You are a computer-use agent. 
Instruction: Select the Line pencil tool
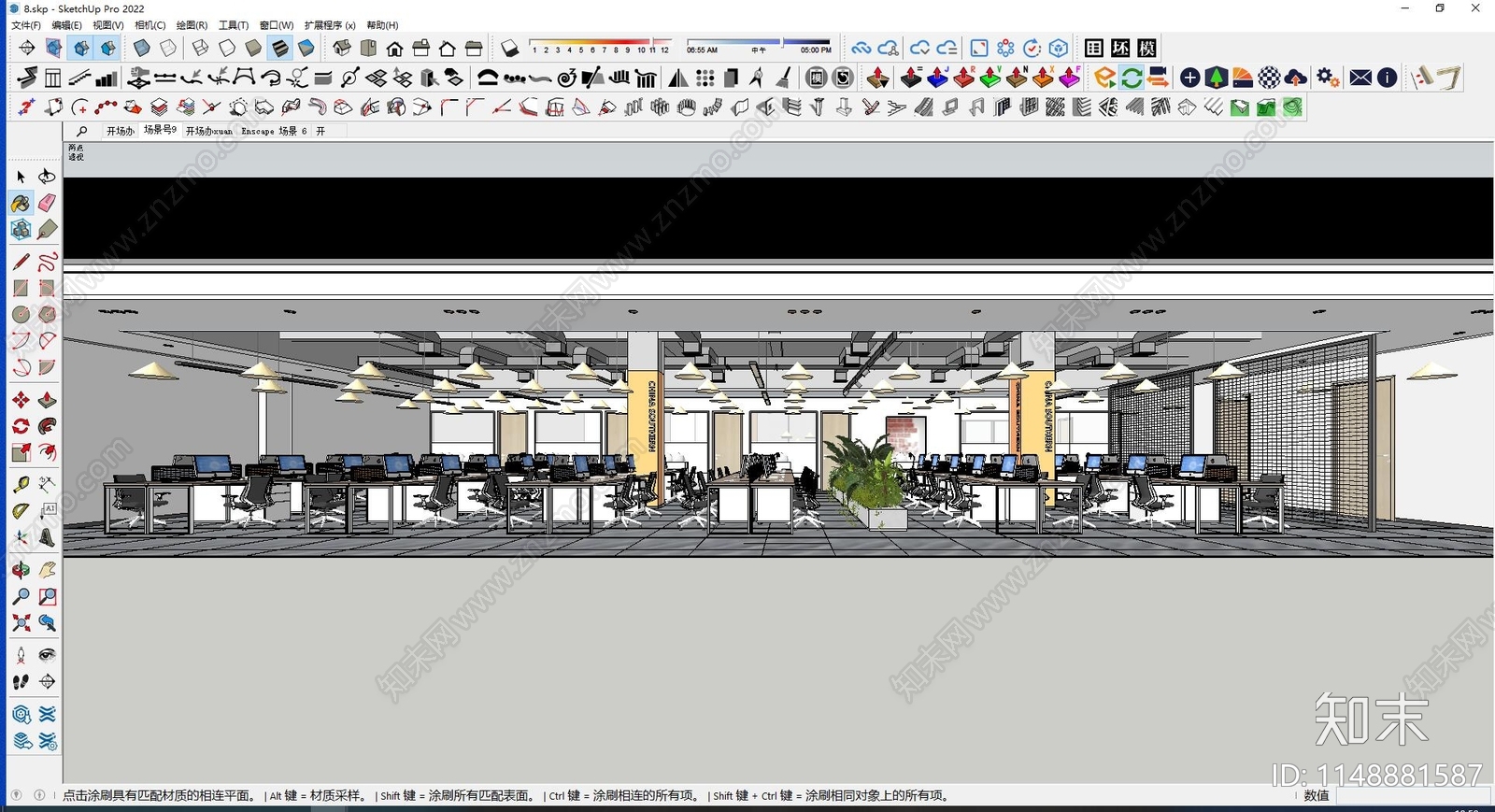21,262
